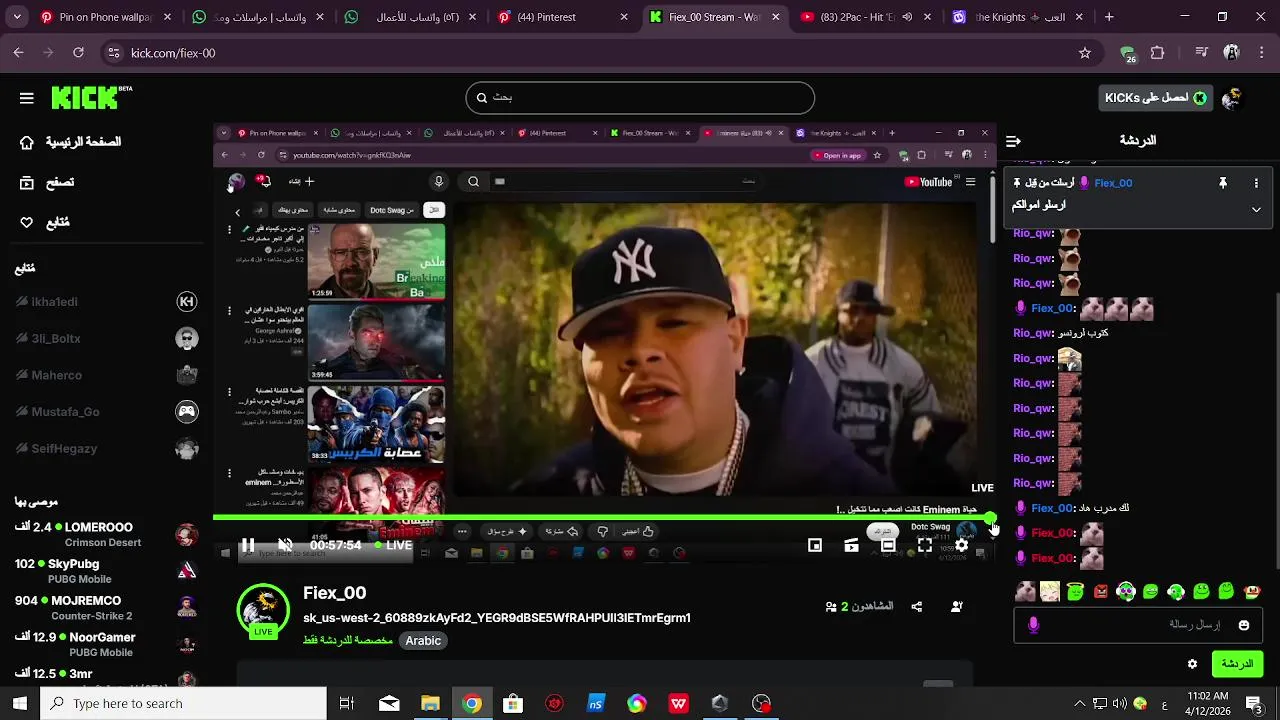
Task: Click the إرسال رسالة chat input
Action: 1137,625
